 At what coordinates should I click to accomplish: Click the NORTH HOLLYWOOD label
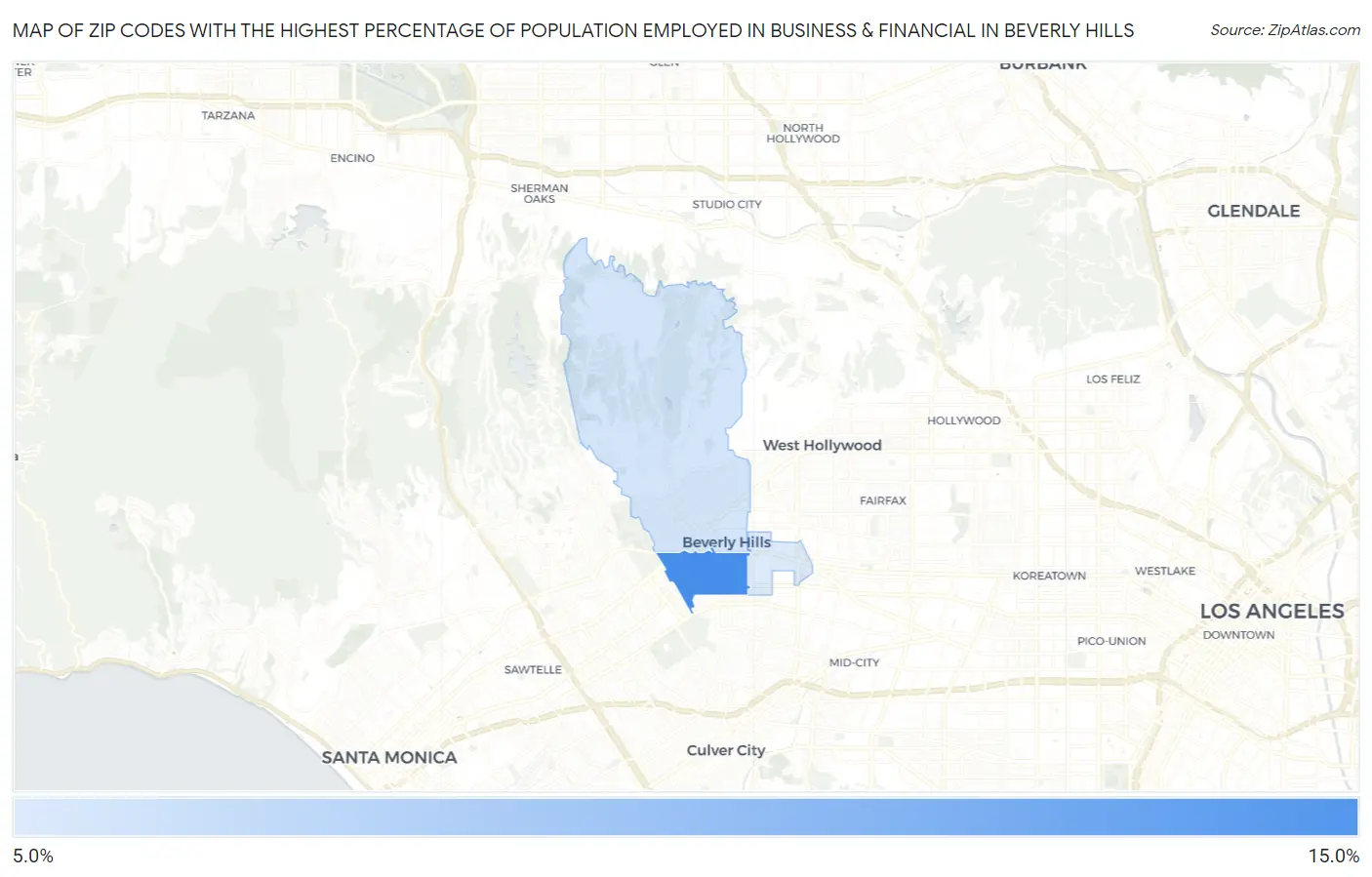tap(803, 134)
